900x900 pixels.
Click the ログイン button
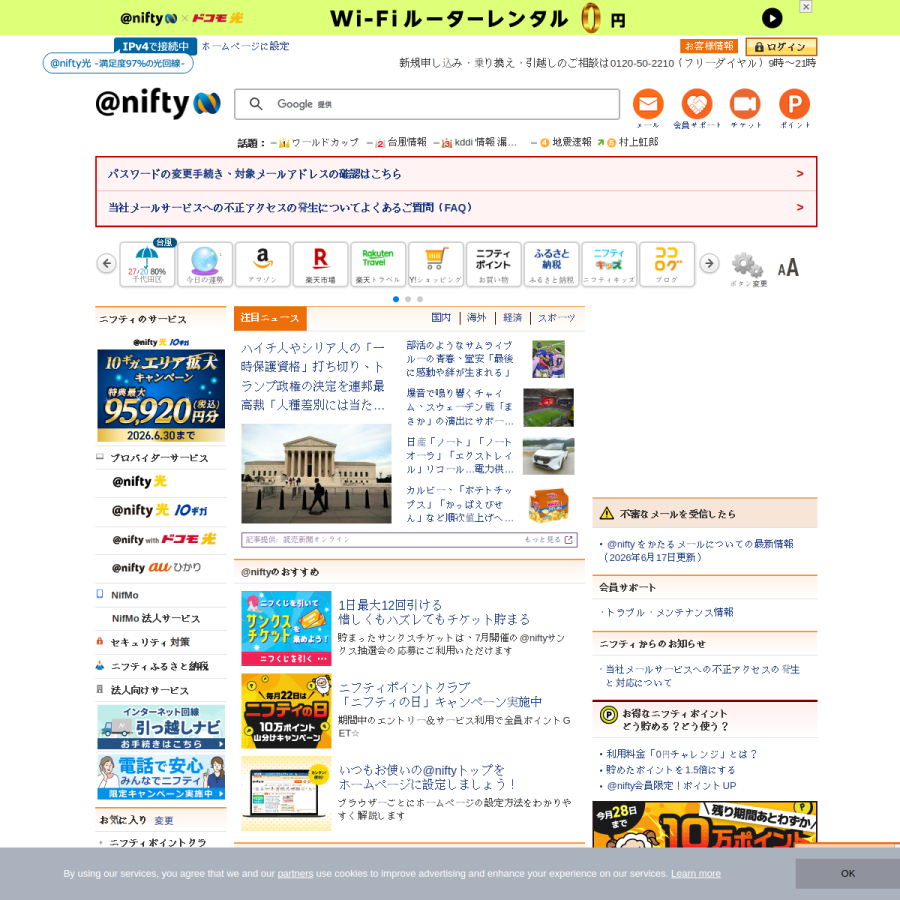point(781,46)
